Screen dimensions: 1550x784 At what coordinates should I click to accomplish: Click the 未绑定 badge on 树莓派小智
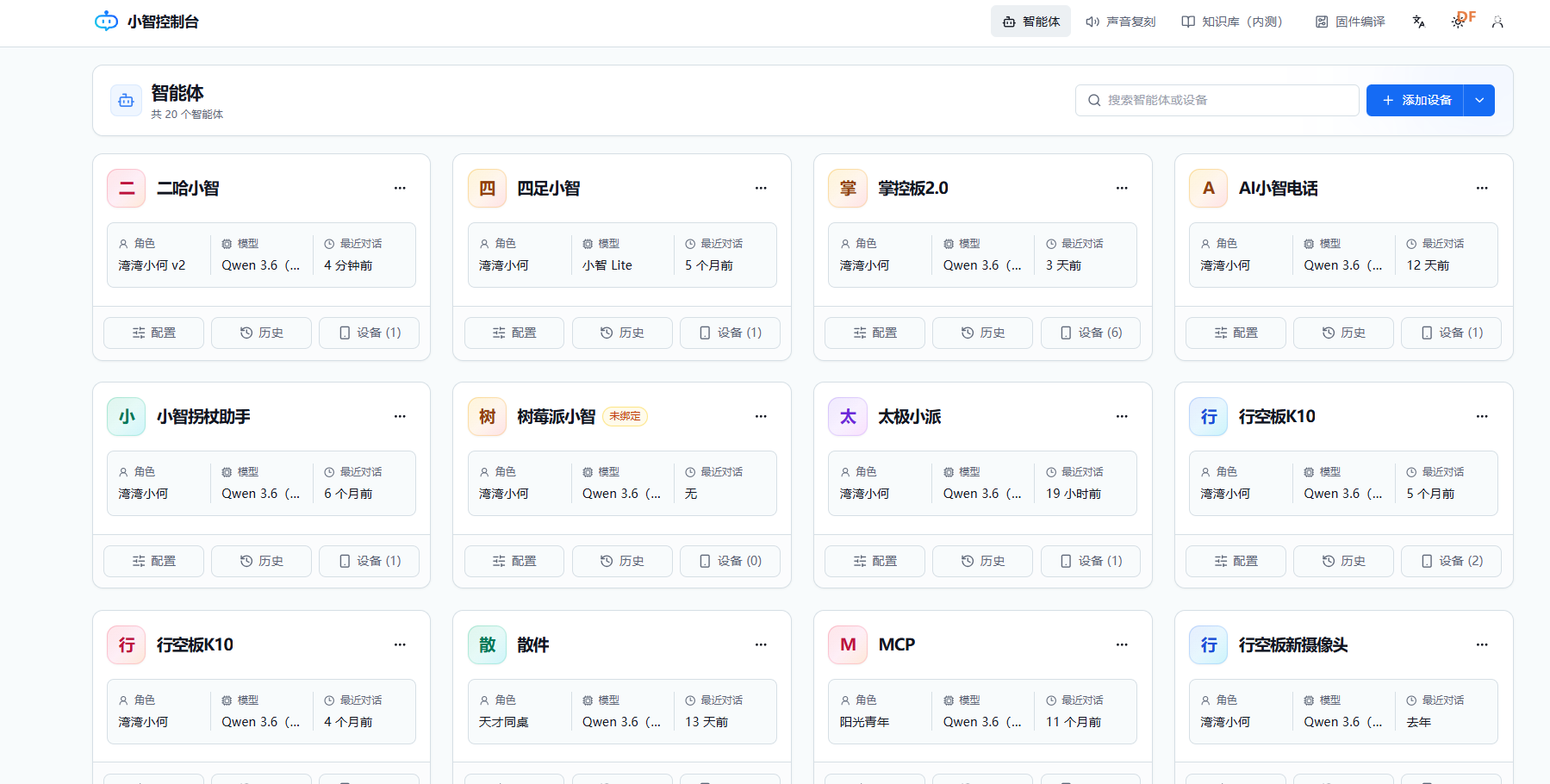[x=625, y=416]
